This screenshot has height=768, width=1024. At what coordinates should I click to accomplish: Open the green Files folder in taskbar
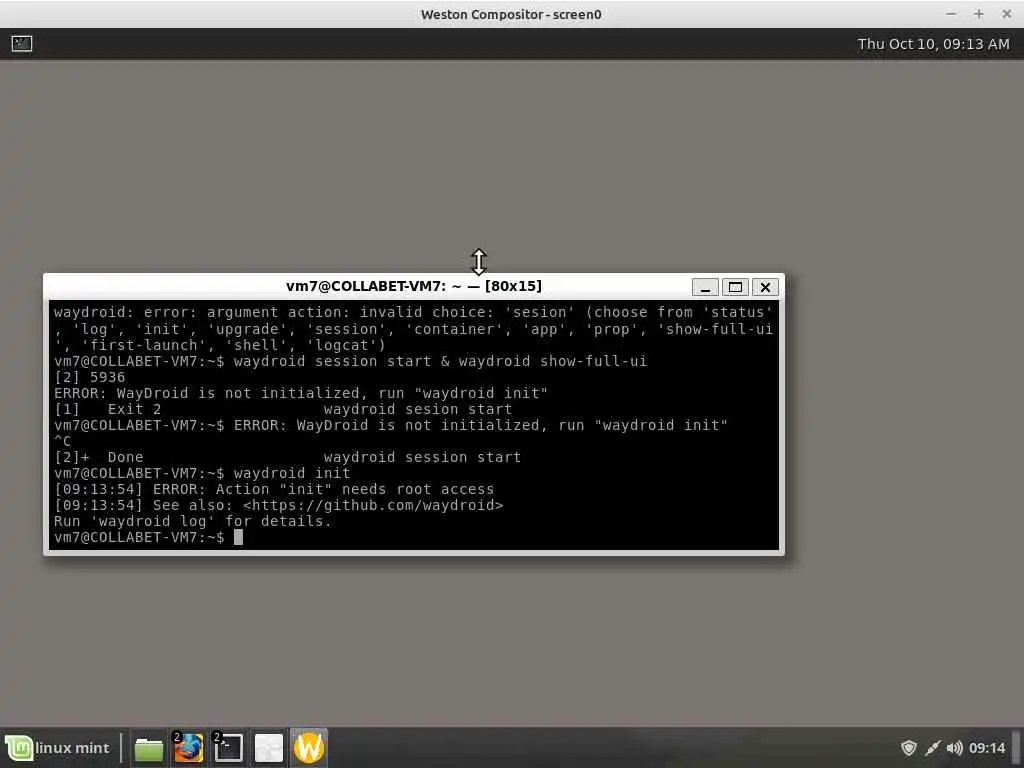point(148,748)
